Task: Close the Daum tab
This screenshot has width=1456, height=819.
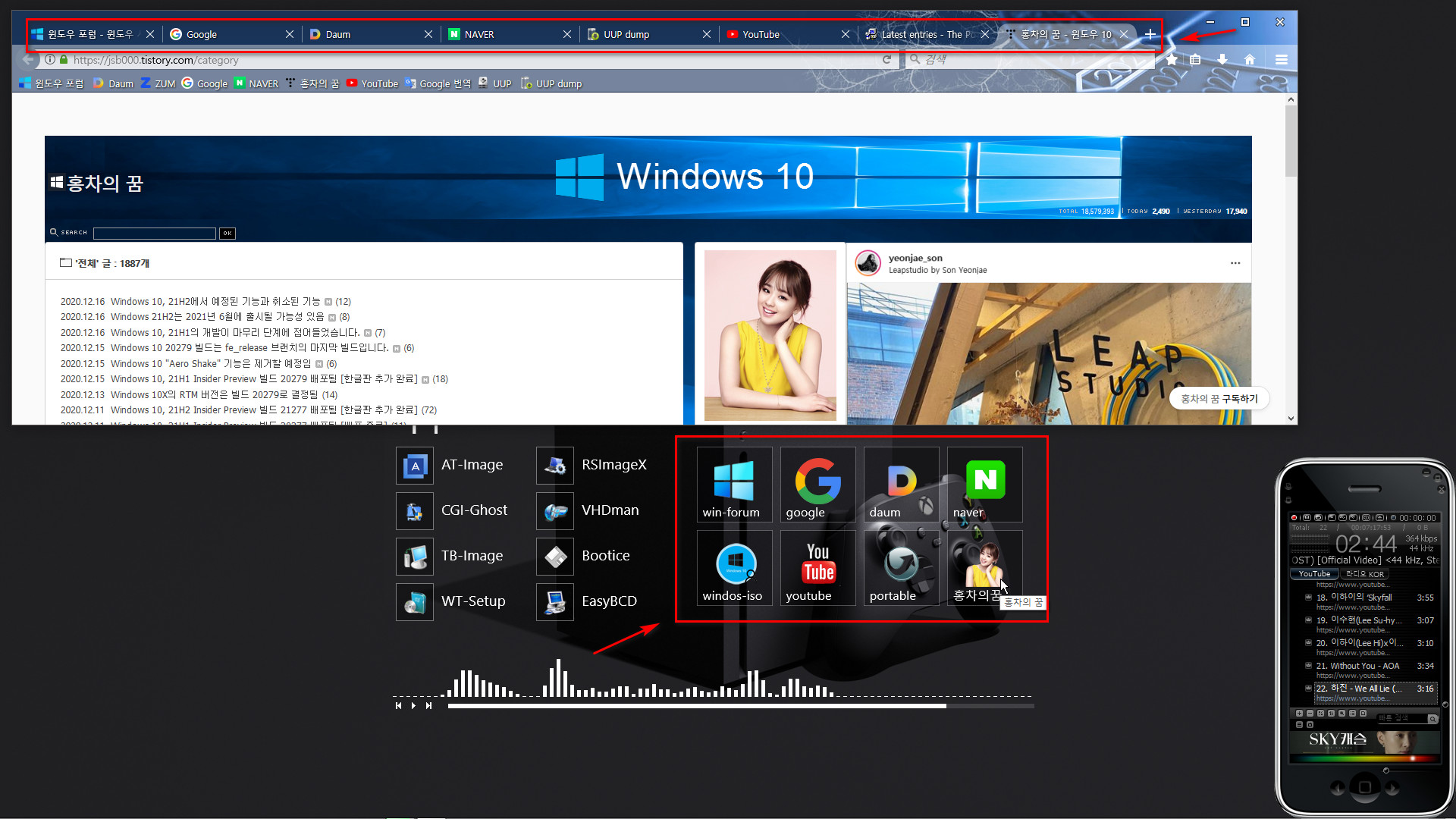Action: [428, 34]
